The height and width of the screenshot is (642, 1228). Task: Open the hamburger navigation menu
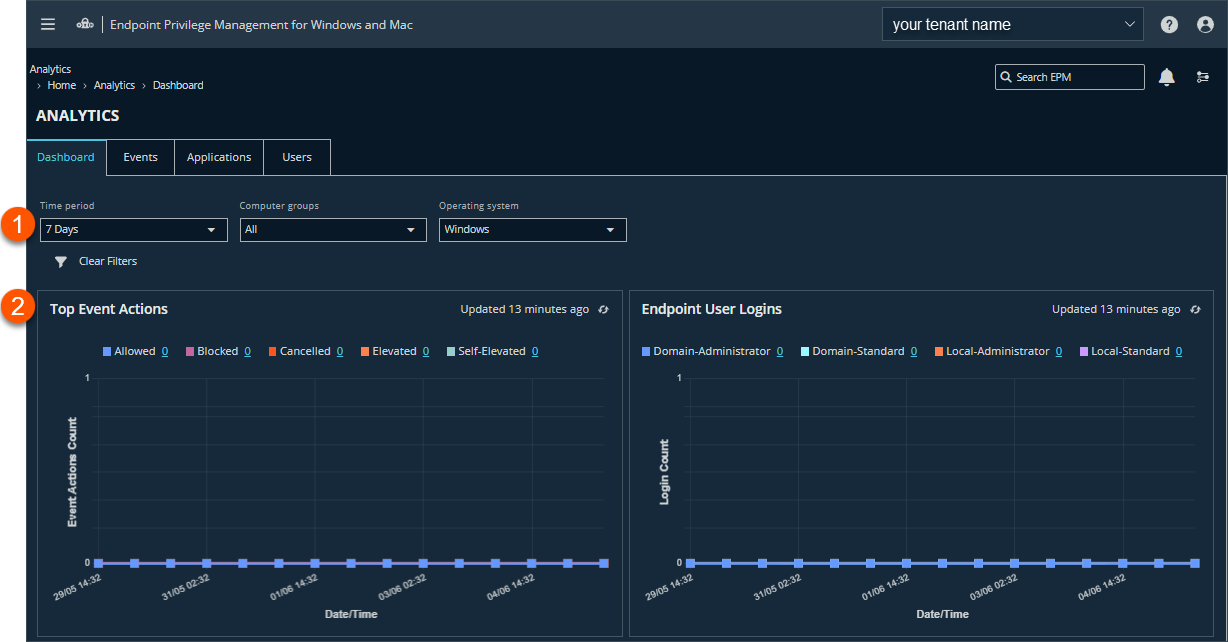click(x=48, y=24)
